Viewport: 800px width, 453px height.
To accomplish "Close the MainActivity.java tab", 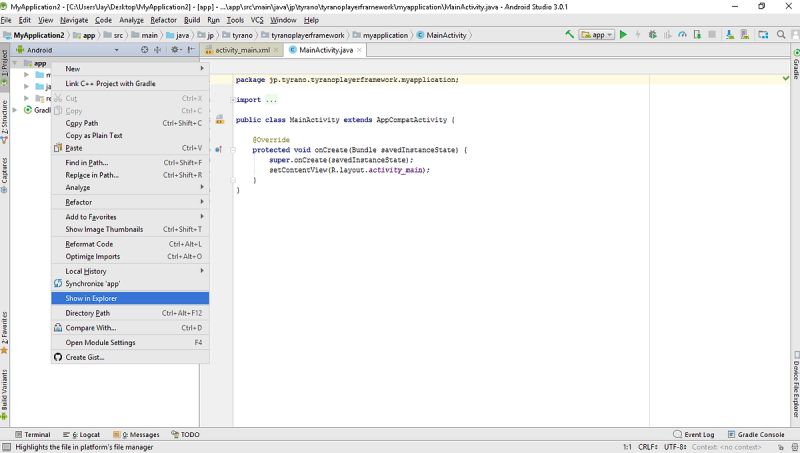I will click(x=359, y=49).
